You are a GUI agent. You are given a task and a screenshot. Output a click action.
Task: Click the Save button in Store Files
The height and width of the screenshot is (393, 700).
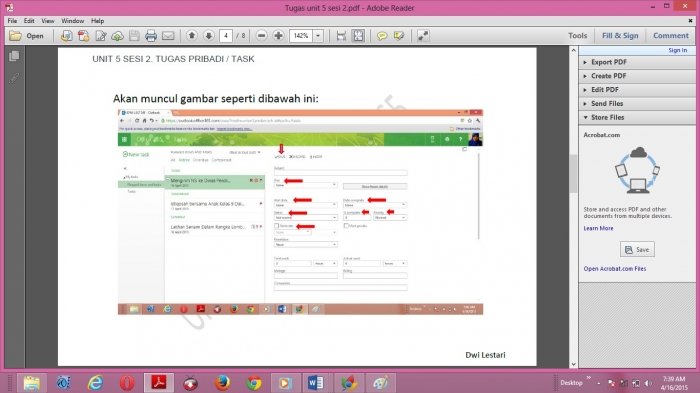click(x=637, y=250)
